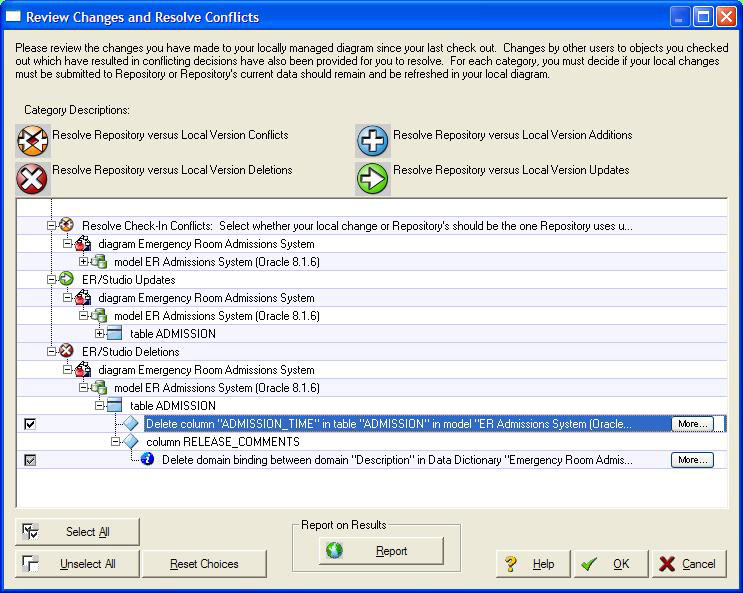Collapse diagram node under ER/Studio Updates

point(68,298)
